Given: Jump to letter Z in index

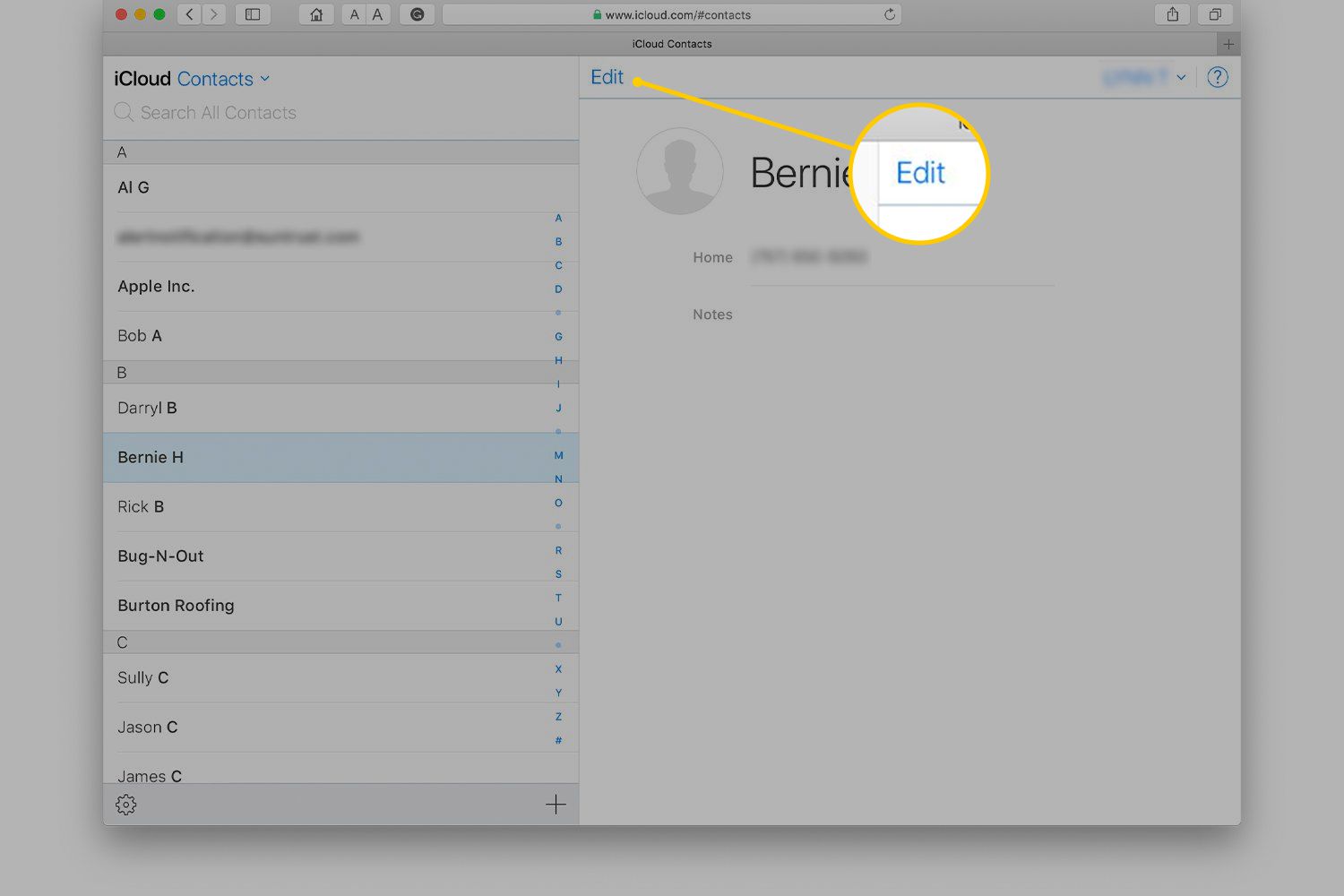Looking at the screenshot, I should coord(558,717).
